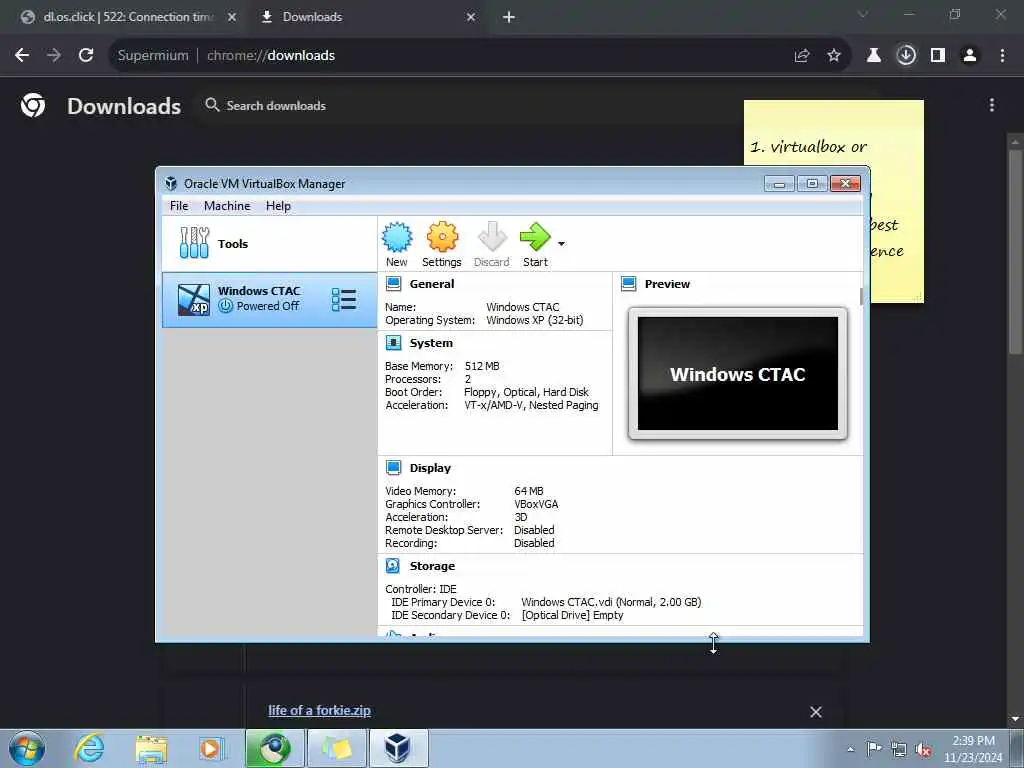Click the Display section title
Viewport: 1024px width, 768px height.
pos(430,468)
